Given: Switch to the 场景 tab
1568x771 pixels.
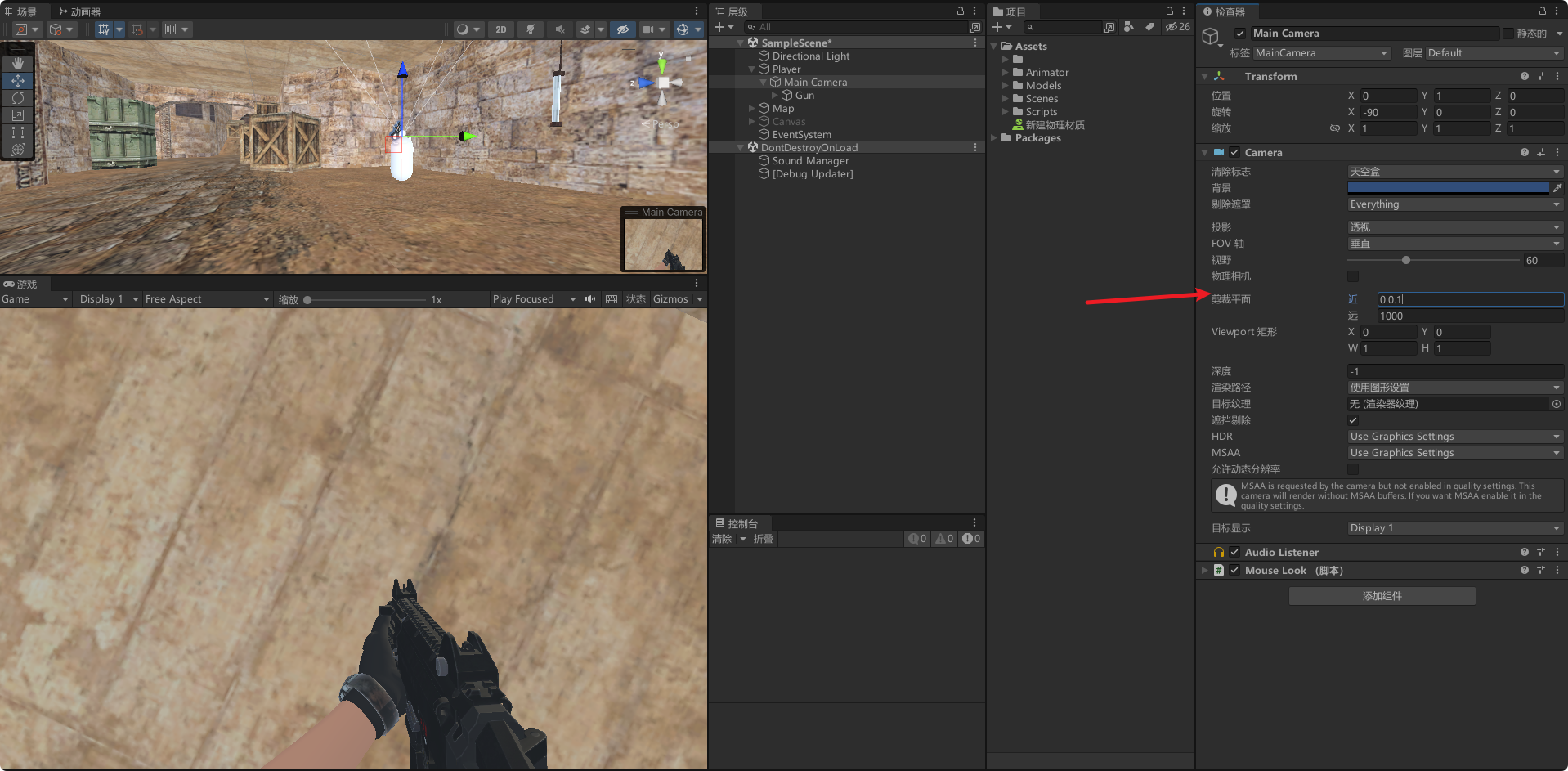Looking at the screenshot, I should pos(21,11).
